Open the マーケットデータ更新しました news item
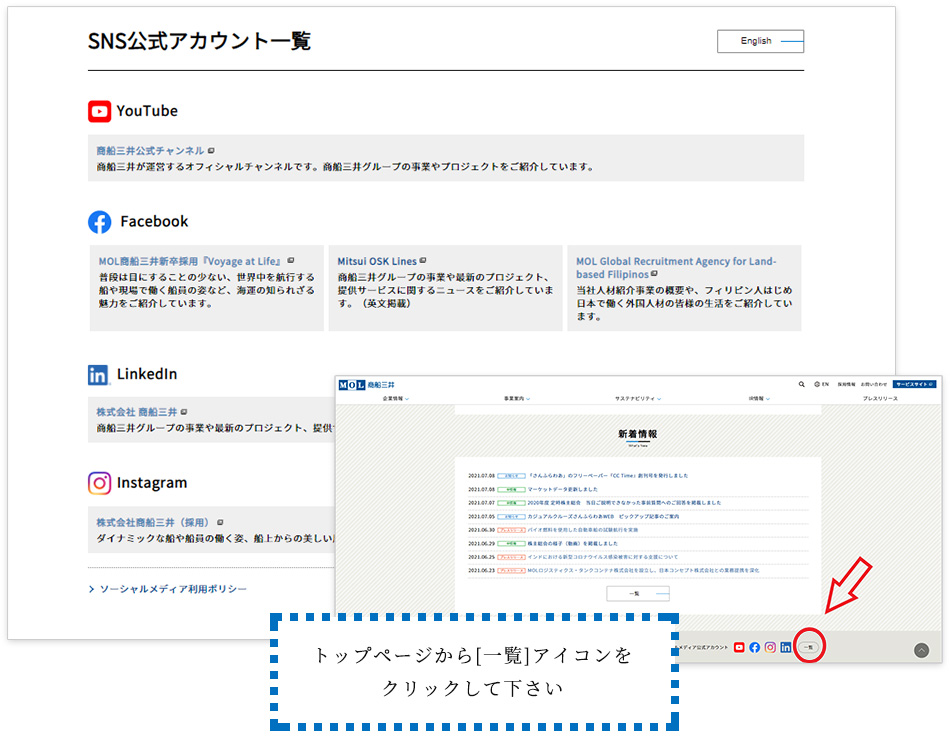The image size is (950, 739). 562,489
